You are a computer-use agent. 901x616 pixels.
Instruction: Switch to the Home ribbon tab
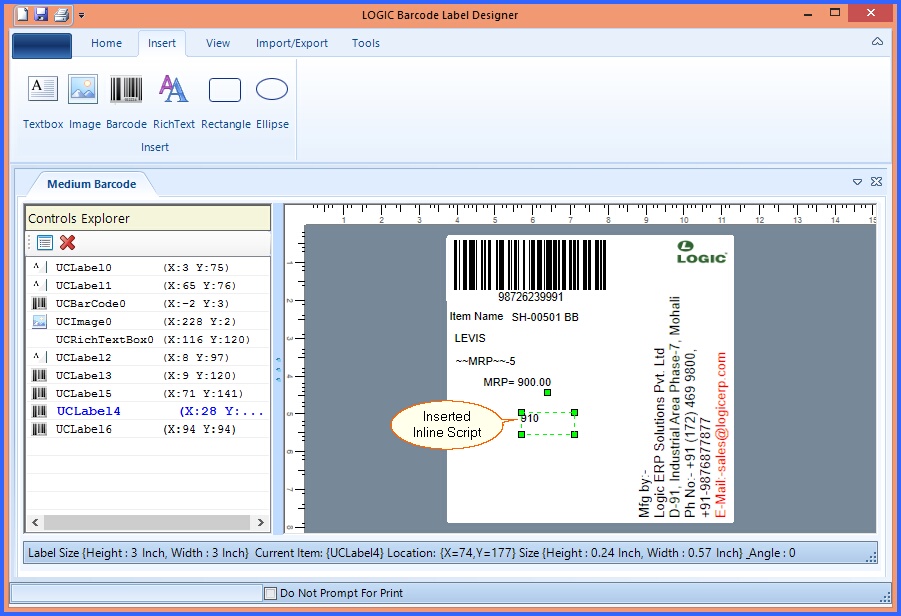point(106,43)
